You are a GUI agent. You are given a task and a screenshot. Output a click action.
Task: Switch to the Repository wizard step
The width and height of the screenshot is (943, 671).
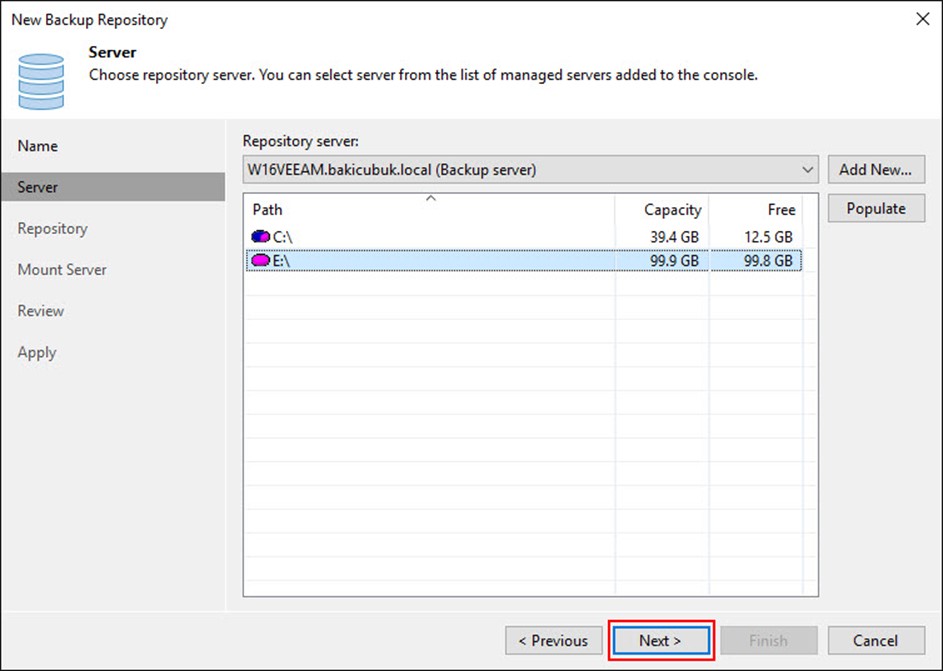tap(52, 229)
